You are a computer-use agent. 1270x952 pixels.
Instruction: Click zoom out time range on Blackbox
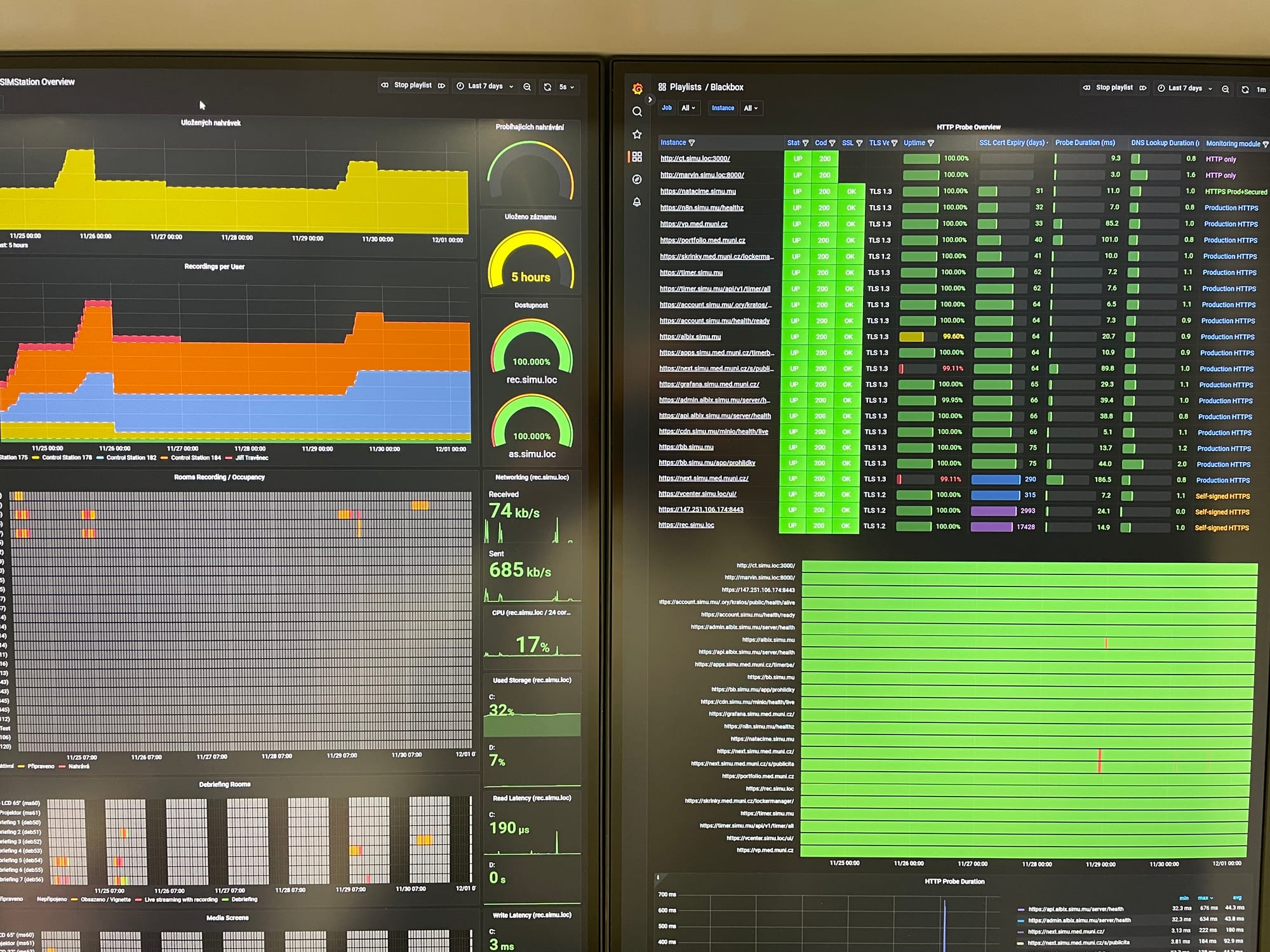pyautogui.click(x=1225, y=89)
